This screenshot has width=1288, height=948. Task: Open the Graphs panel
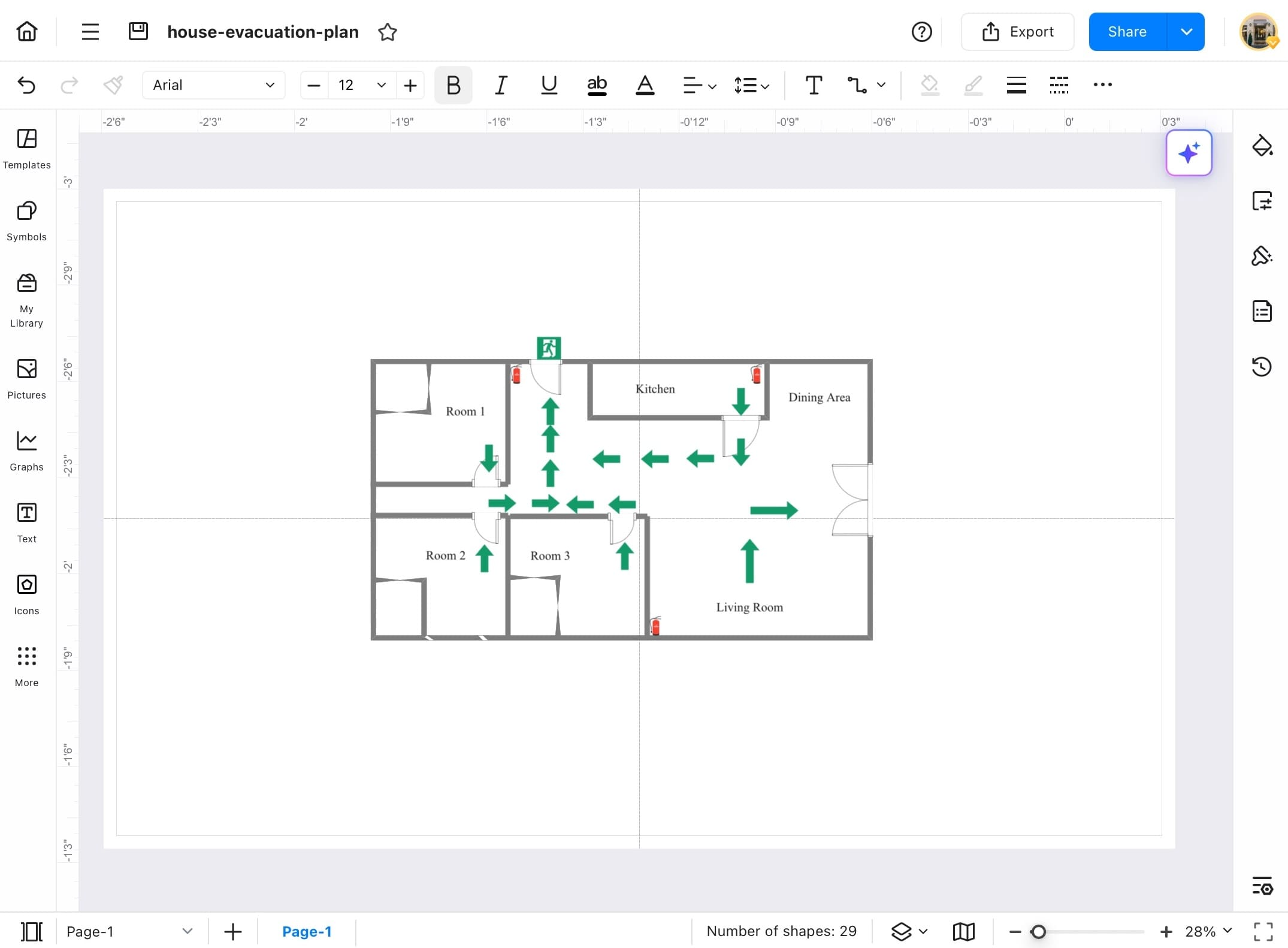(26, 449)
